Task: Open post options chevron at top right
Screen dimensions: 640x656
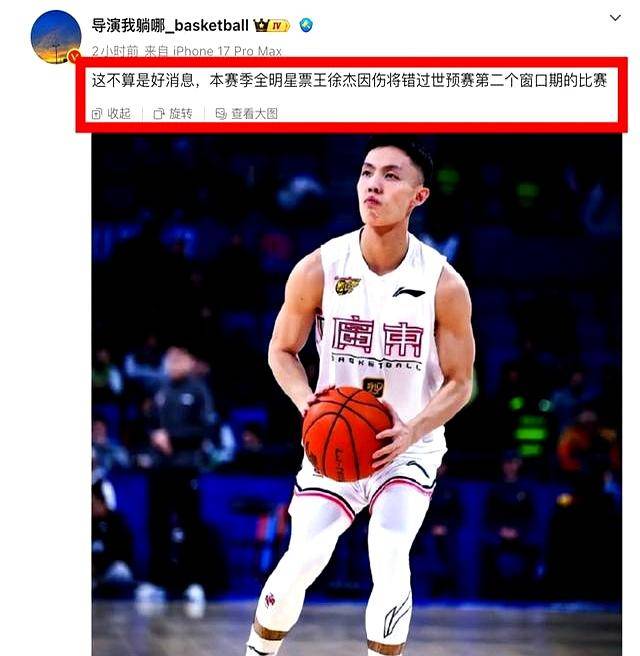Action: pyautogui.click(x=615, y=18)
